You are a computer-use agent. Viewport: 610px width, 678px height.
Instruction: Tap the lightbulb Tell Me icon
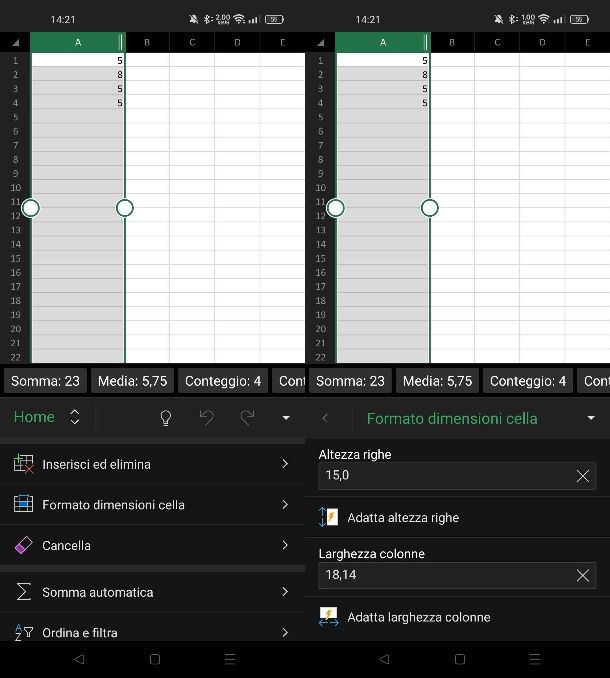[166, 418]
